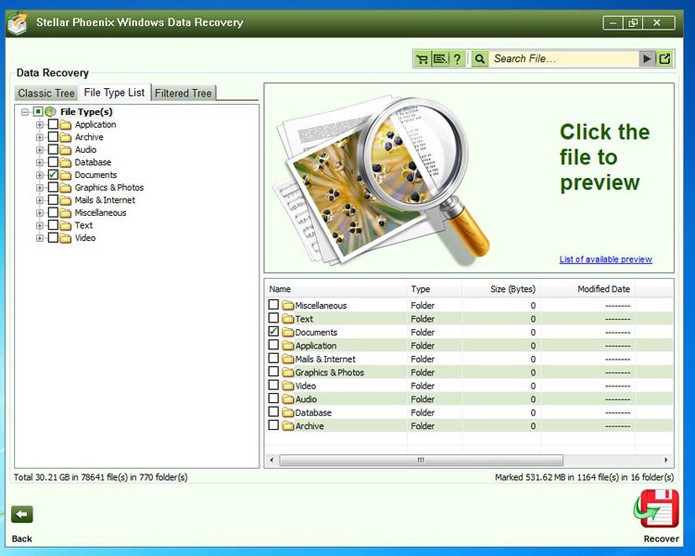Image resolution: width=695 pixels, height=556 pixels.
Task: Select the Application row in file list
Action: coord(469,345)
